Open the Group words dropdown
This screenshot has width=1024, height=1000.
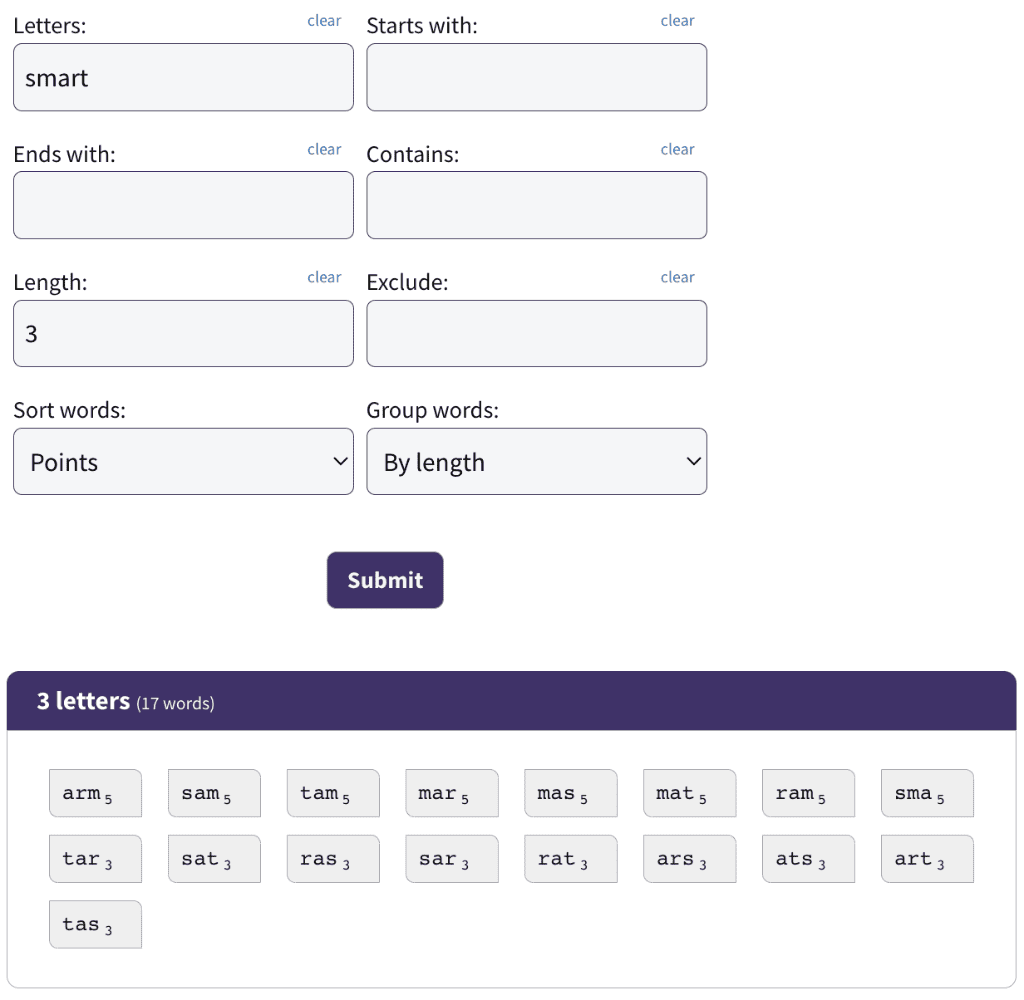pos(536,462)
